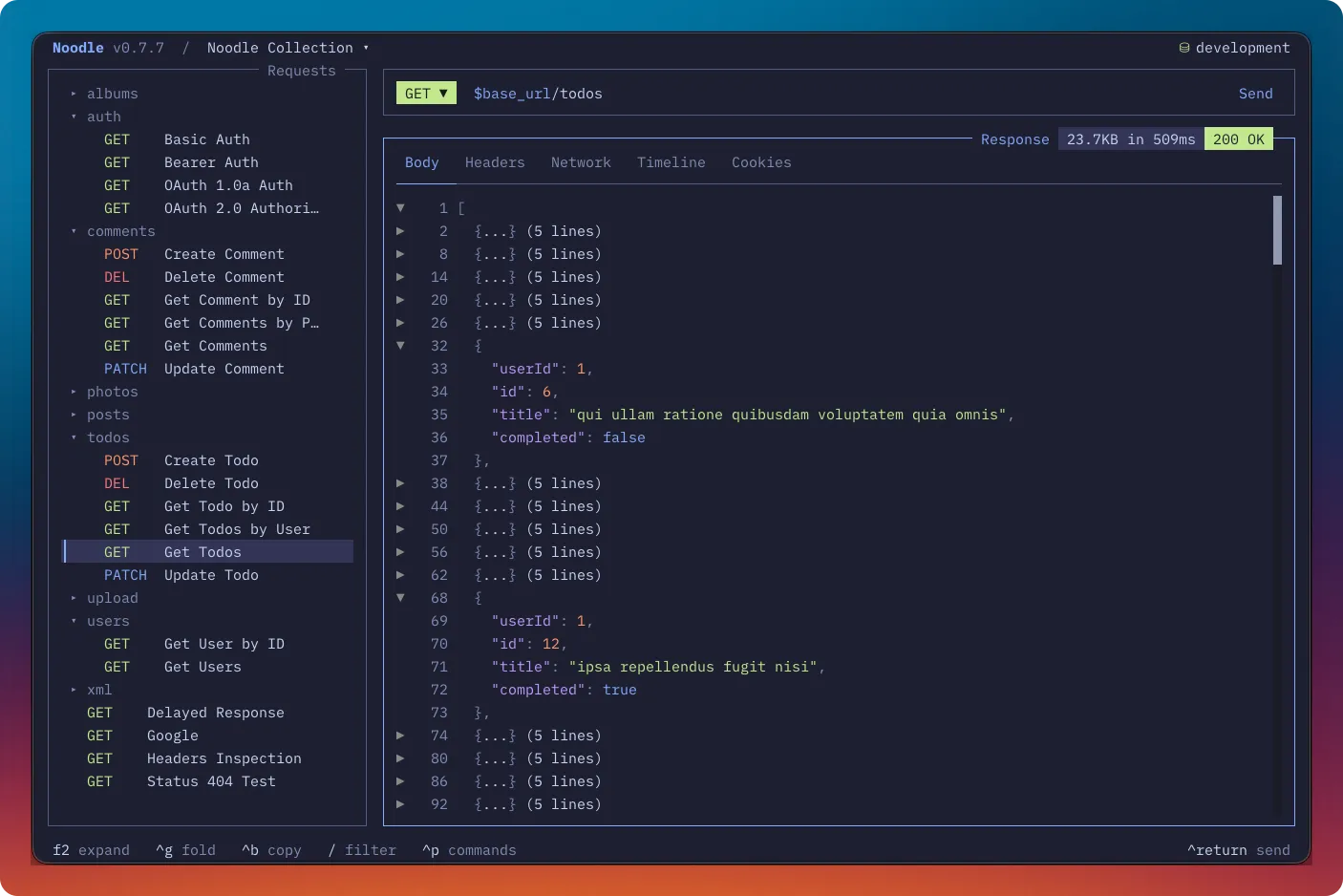This screenshot has width=1343, height=896.
Task: Collapse the JSON array at line 1
Action: pos(400,208)
